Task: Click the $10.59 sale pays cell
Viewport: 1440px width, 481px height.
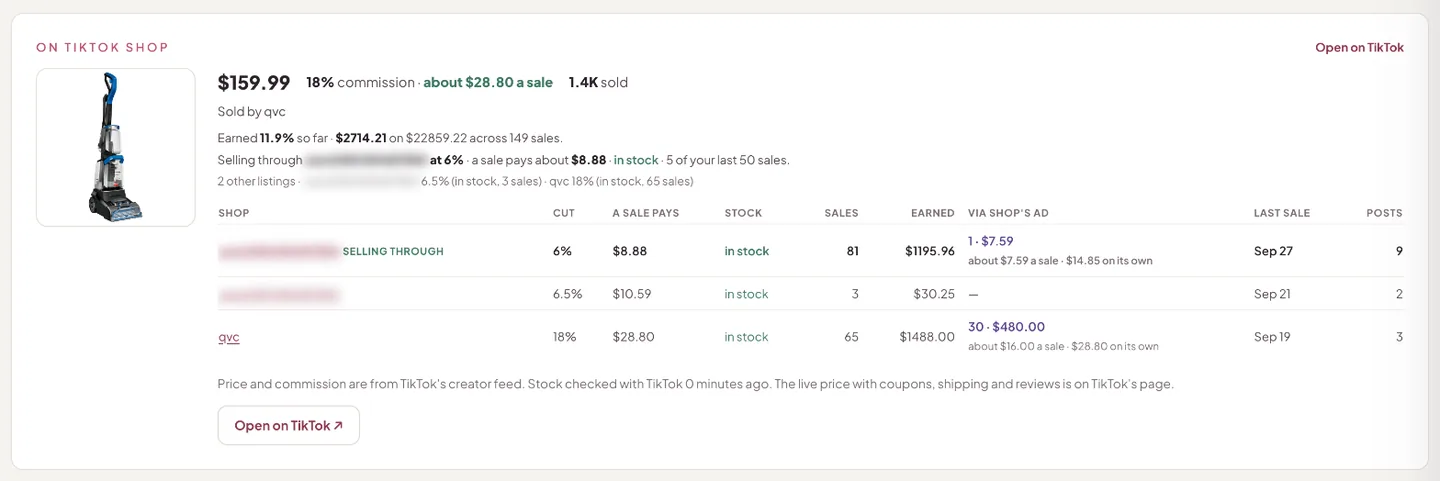Action: click(632, 295)
